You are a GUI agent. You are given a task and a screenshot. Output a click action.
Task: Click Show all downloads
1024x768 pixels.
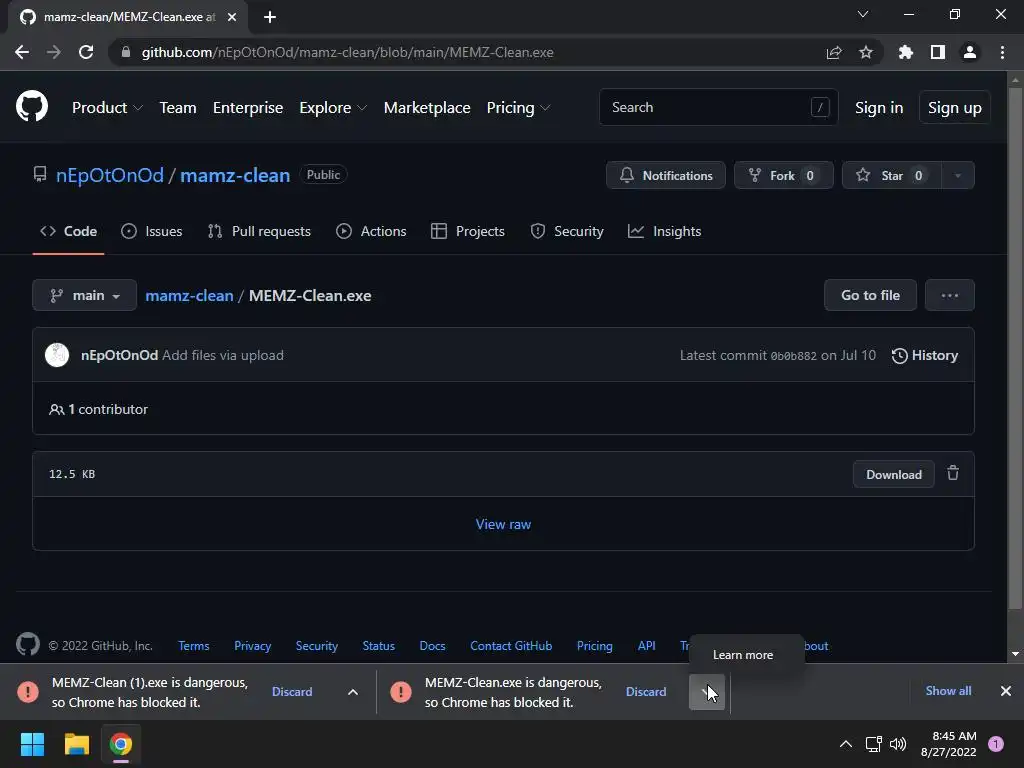click(948, 690)
